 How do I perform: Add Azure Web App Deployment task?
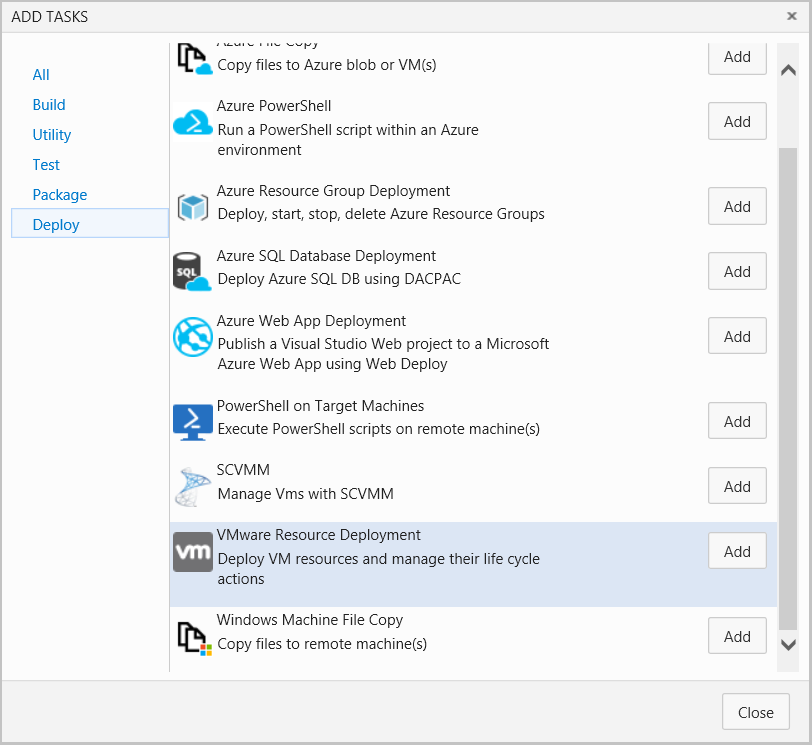coord(737,336)
